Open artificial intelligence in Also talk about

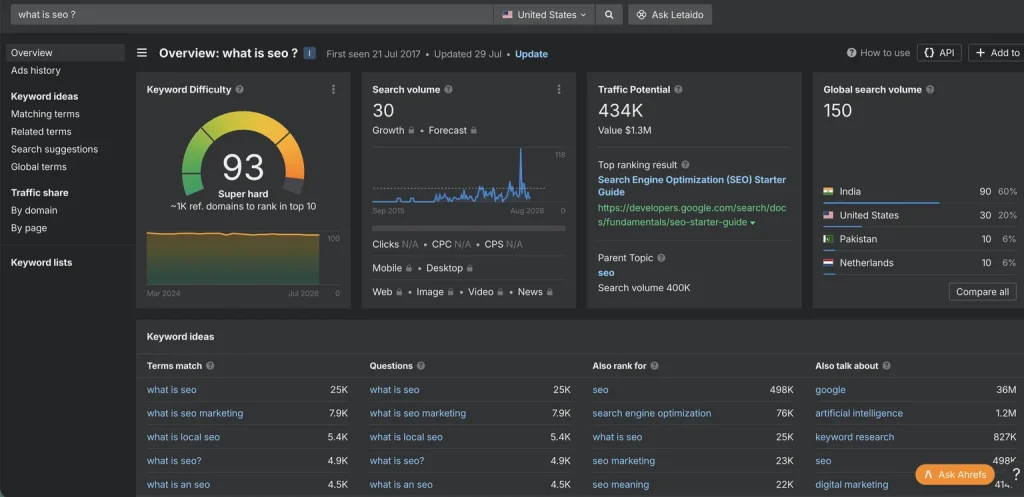coord(859,413)
